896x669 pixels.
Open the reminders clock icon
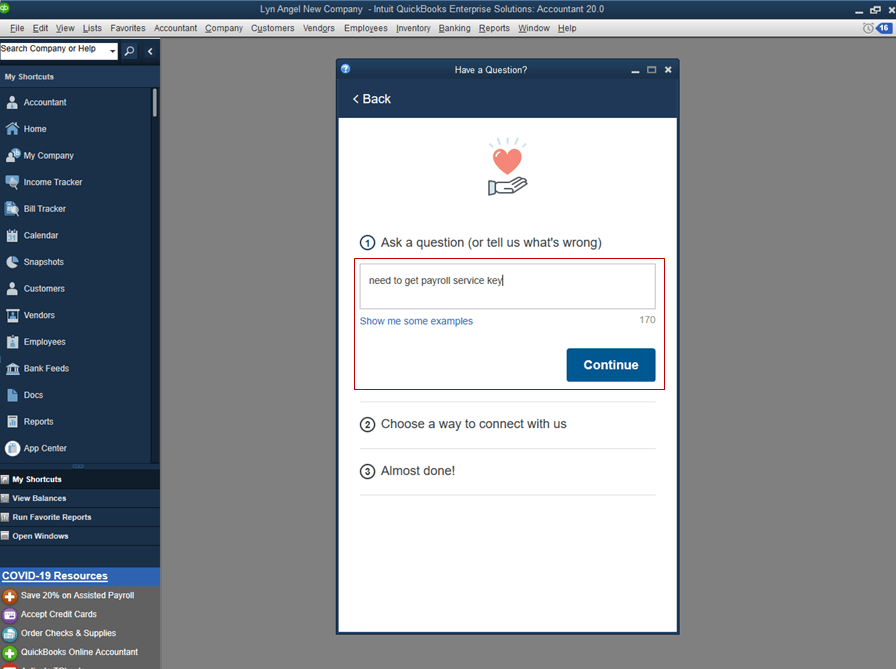tap(867, 28)
